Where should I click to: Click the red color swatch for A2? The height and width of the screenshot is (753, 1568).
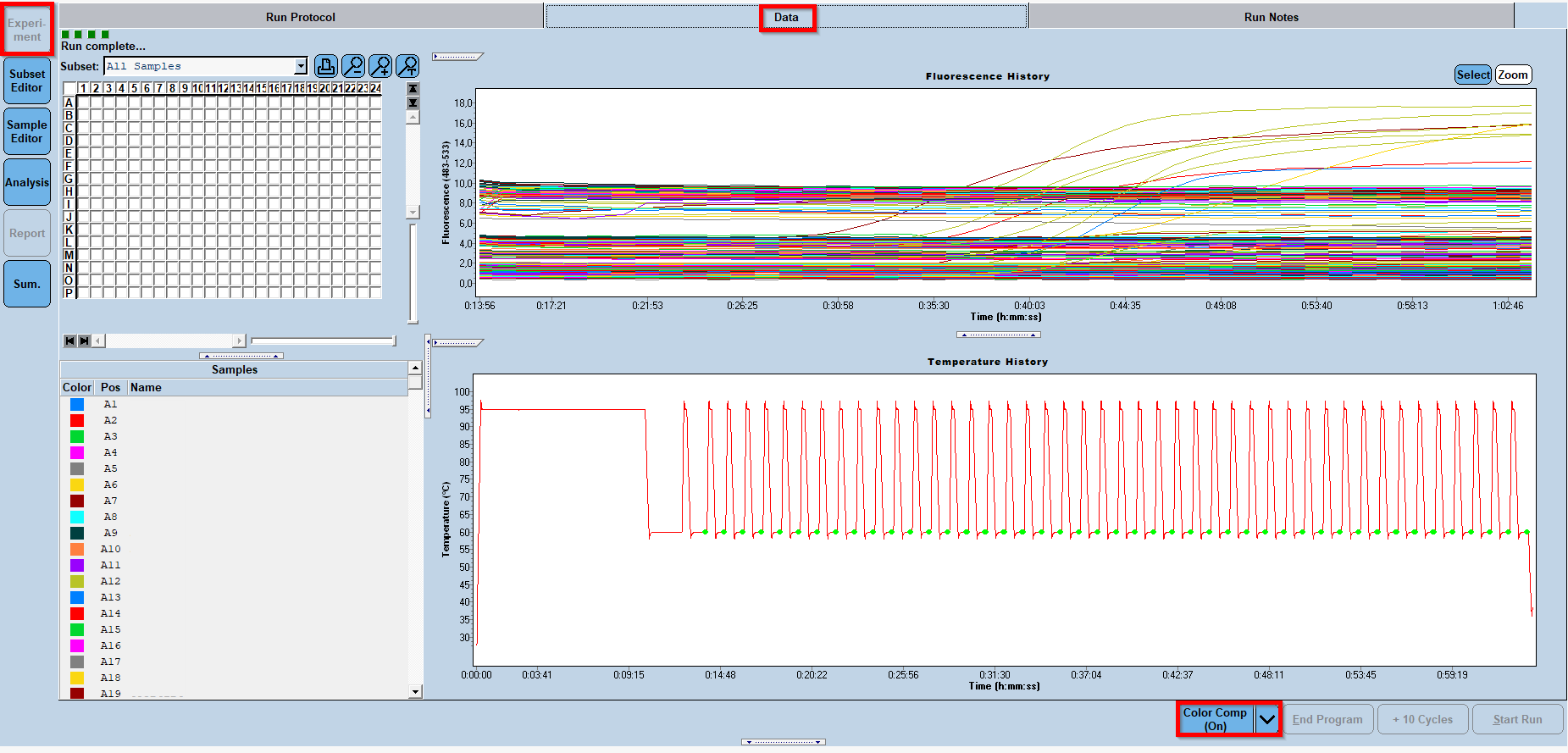coord(77,420)
